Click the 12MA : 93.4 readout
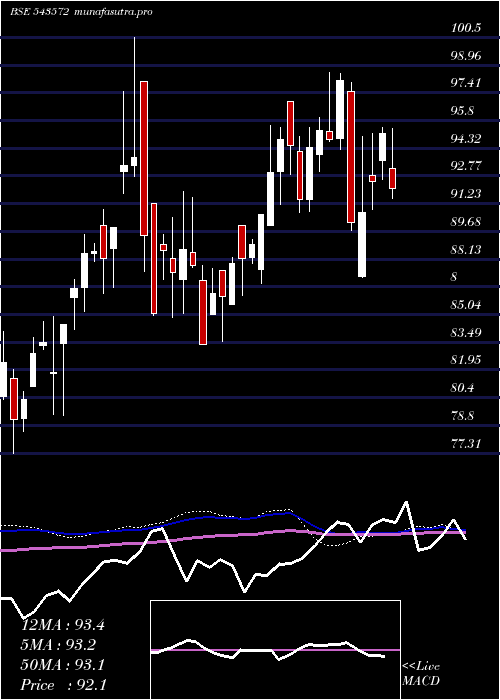The width and height of the screenshot is (500, 700). [63, 625]
